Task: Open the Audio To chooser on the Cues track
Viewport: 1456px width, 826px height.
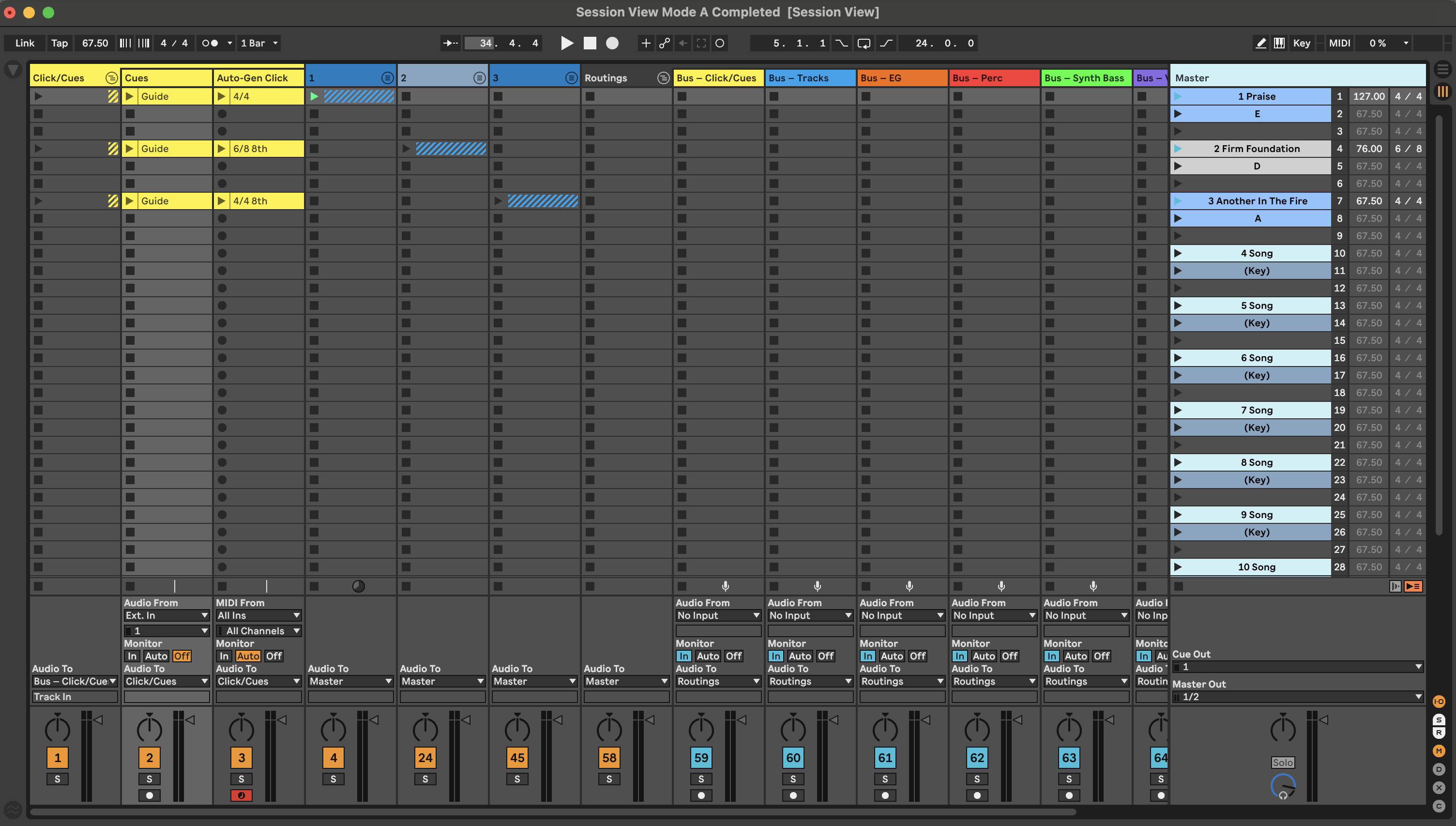Action: 166,681
